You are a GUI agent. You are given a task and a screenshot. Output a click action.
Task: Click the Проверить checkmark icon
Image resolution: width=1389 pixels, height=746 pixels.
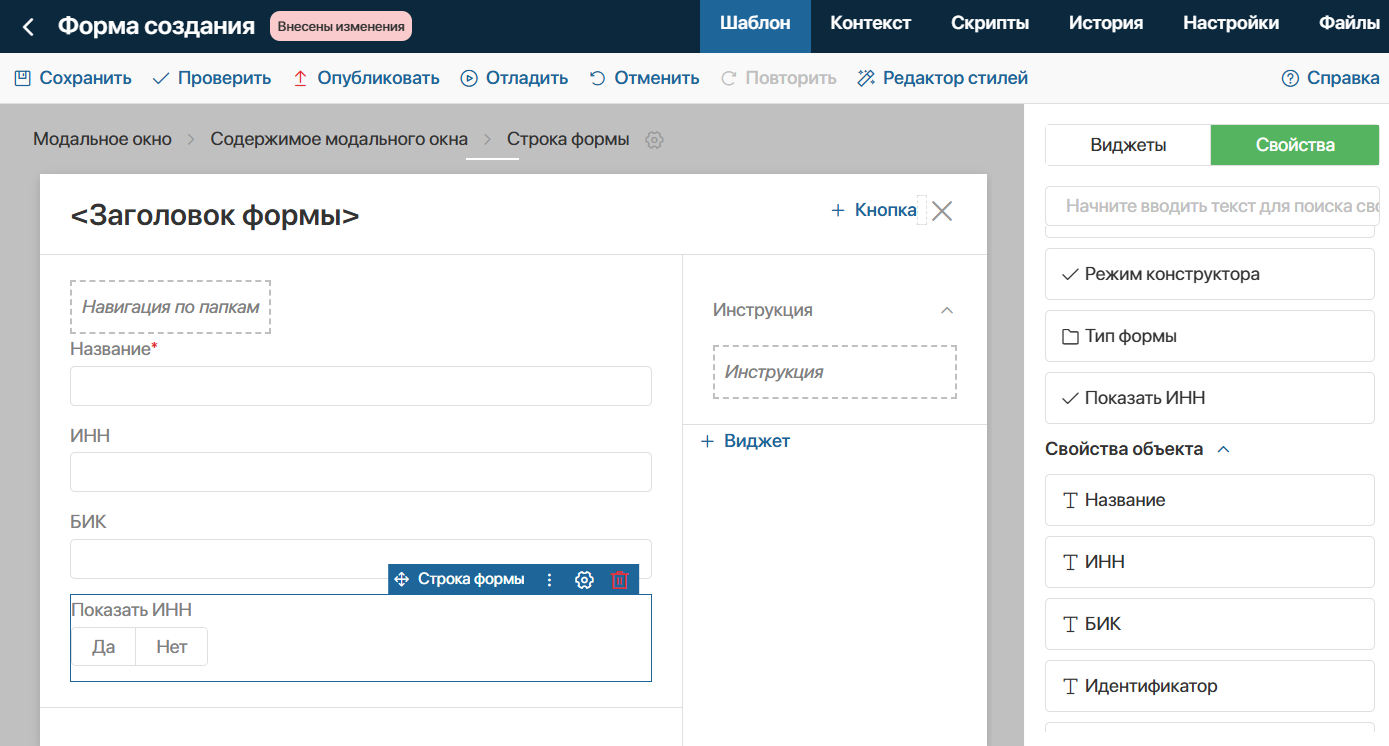click(161, 78)
